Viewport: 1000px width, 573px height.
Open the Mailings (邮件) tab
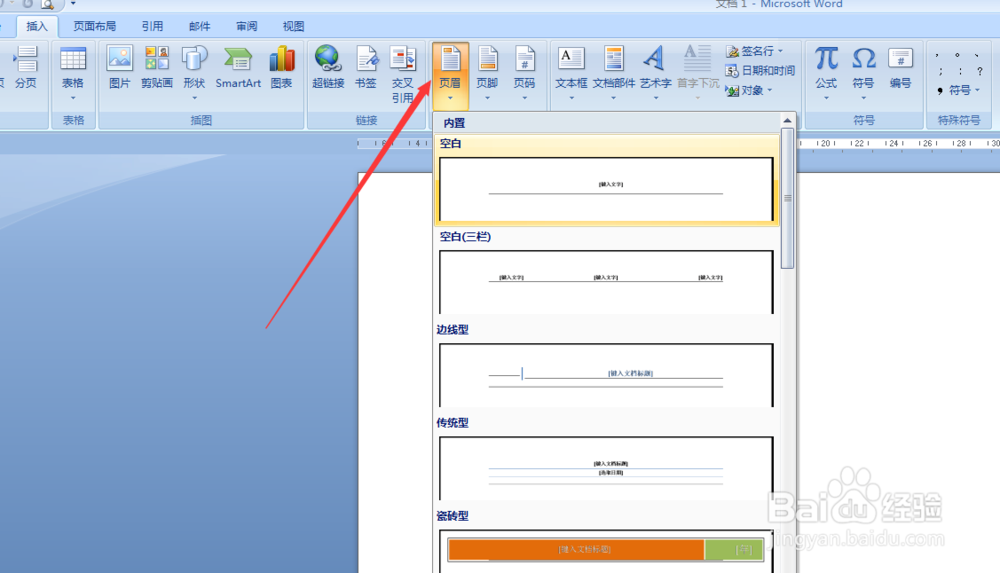pos(199,26)
